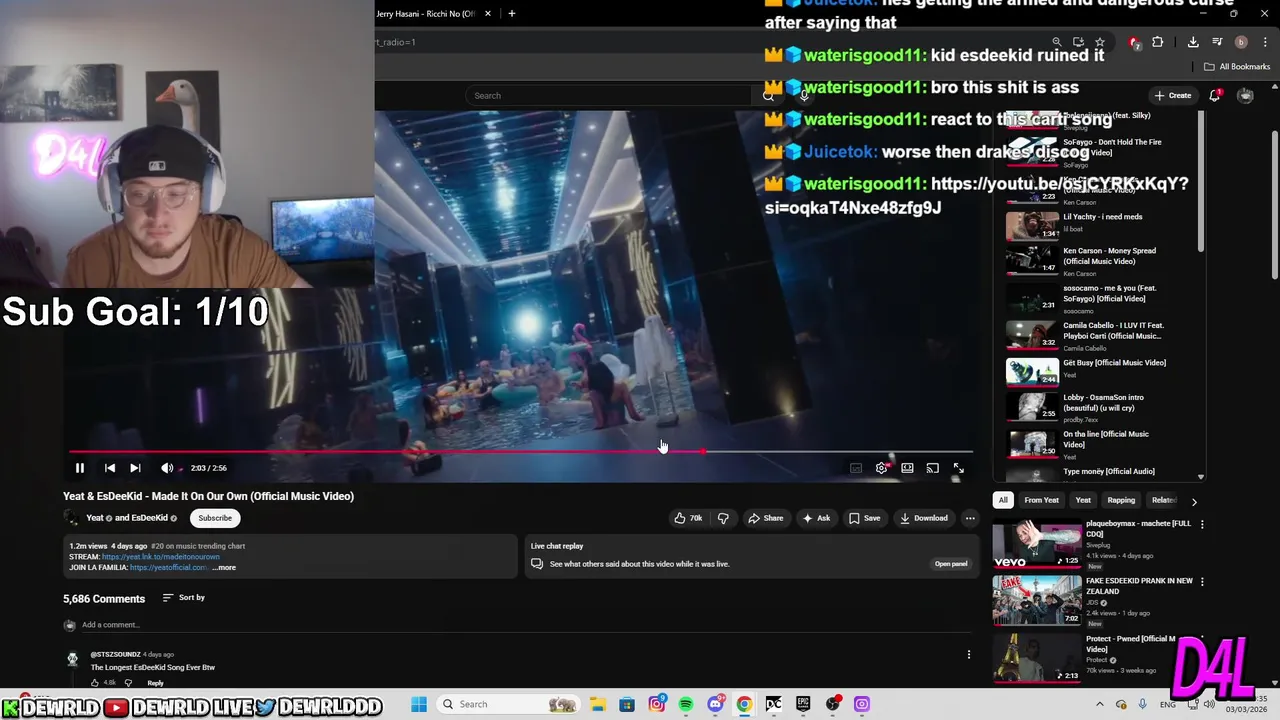
Task: Open Windows Start menu
Action: pos(419,704)
